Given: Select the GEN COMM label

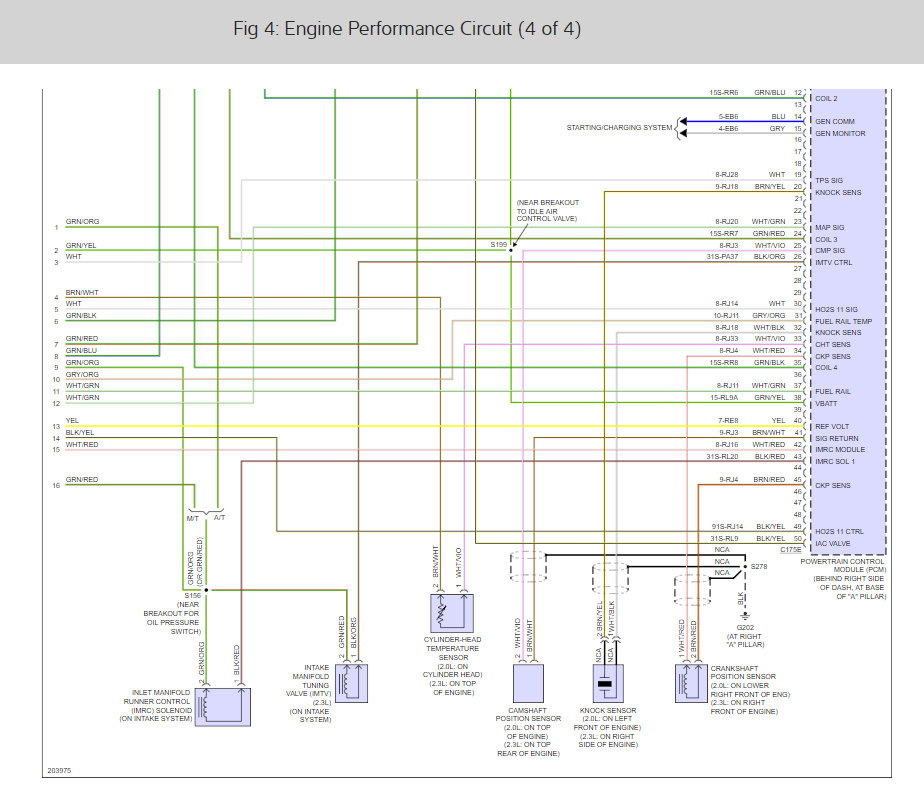Looking at the screenshot, I should [834, 121].
